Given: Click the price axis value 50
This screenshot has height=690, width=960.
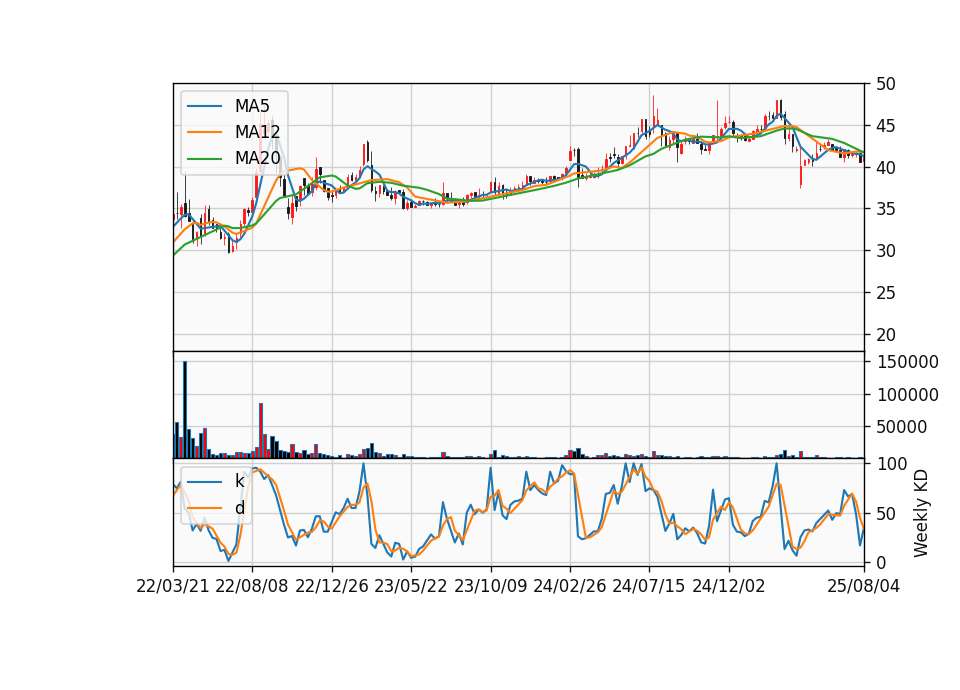Looking at the screenshot, I should tap(885, 84).
